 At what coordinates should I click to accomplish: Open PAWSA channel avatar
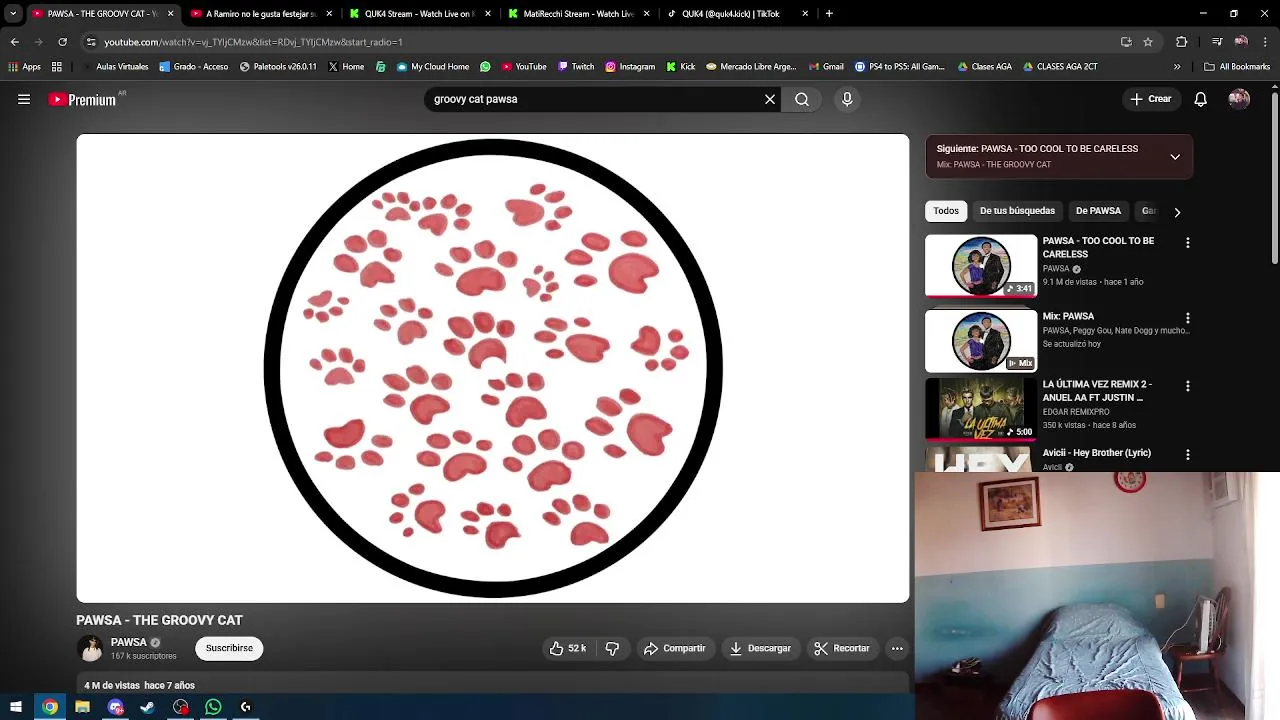tap(91, 648)
